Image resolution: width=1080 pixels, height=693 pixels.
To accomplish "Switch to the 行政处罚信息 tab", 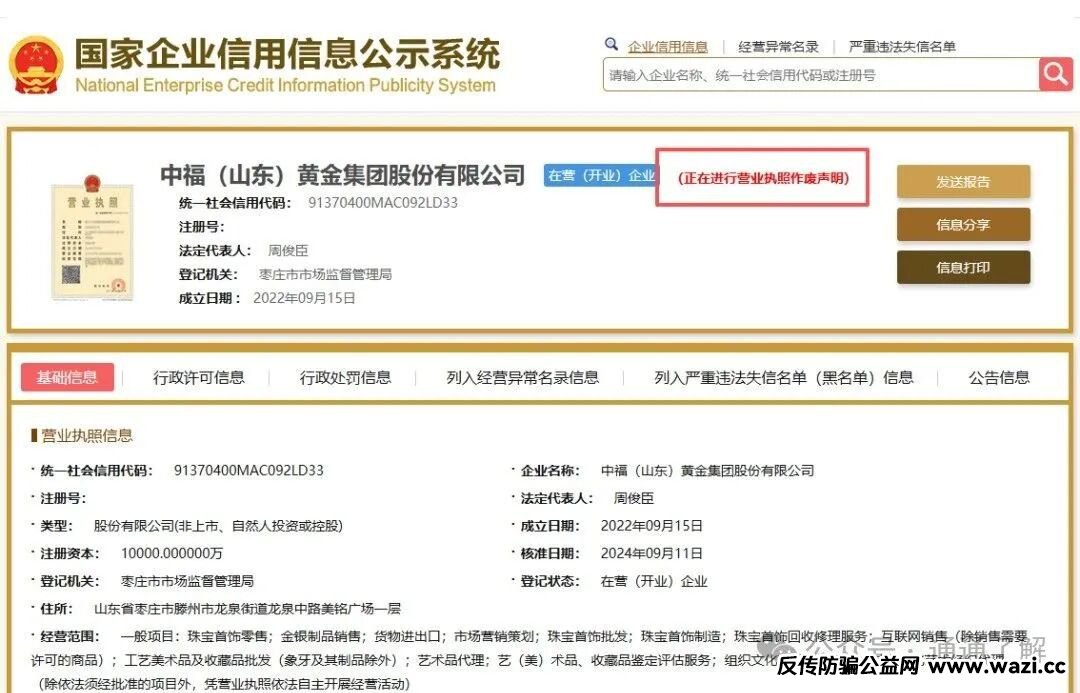I will click(345, 377).
